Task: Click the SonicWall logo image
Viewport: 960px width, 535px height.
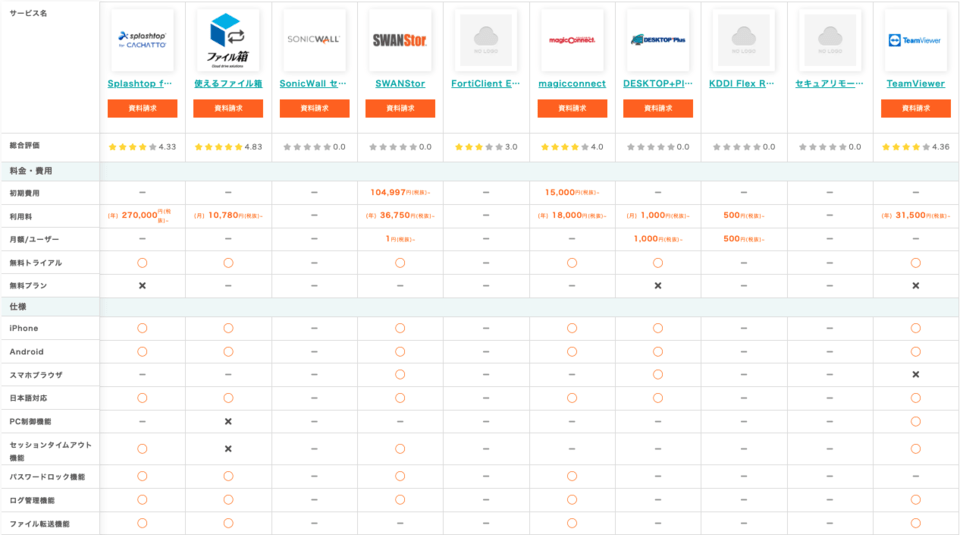Action: 314,40
